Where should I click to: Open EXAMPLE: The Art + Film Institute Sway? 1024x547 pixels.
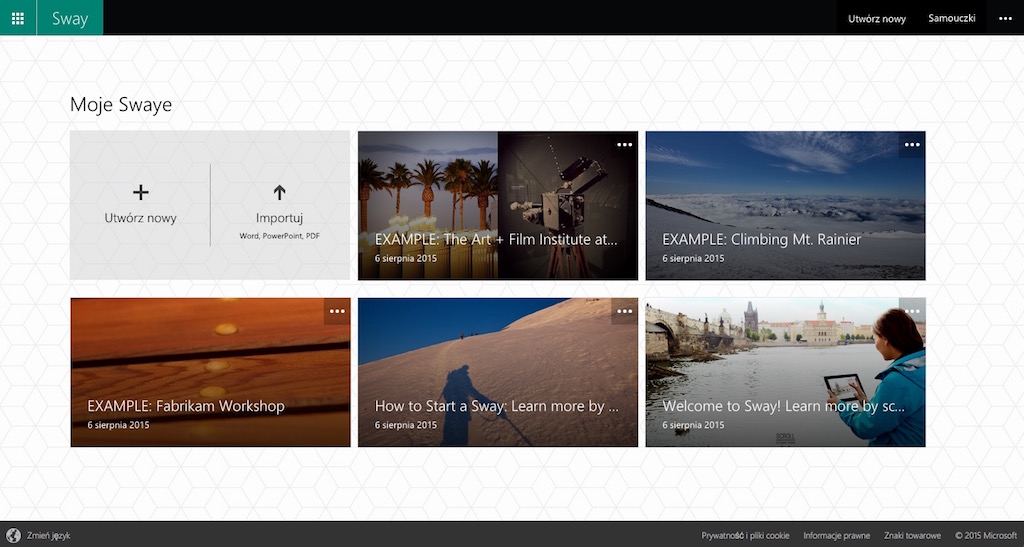click(498, 206)
